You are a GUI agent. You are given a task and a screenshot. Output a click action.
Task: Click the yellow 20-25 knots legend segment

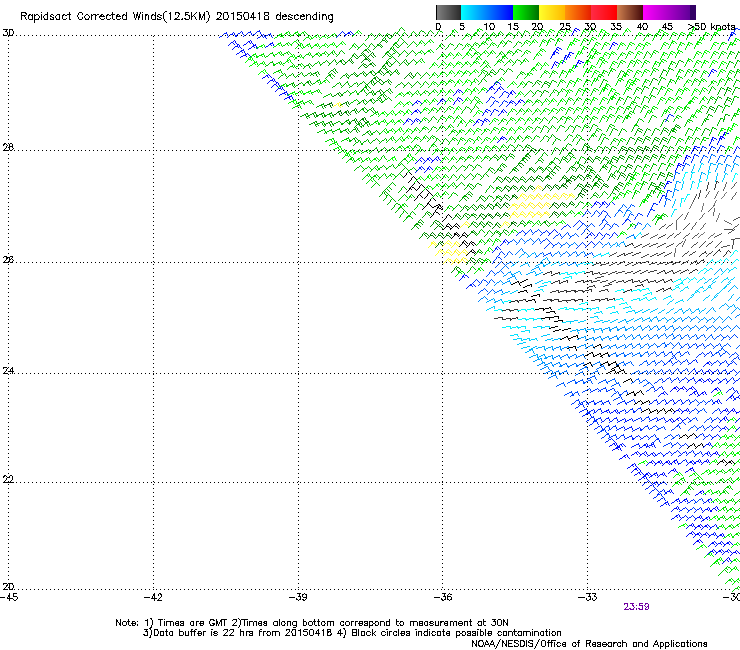(x=552, y=12)
